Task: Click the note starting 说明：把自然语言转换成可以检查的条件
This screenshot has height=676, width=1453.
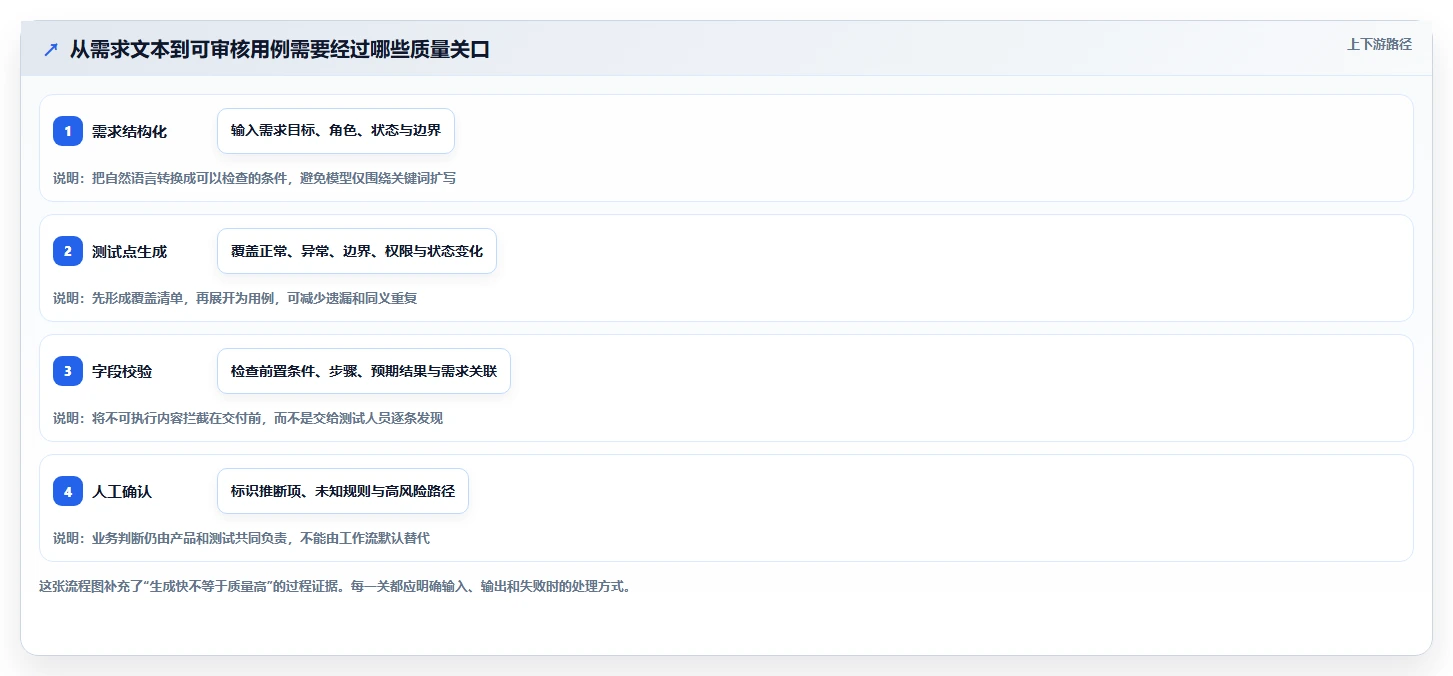Action: coord(255,178)
